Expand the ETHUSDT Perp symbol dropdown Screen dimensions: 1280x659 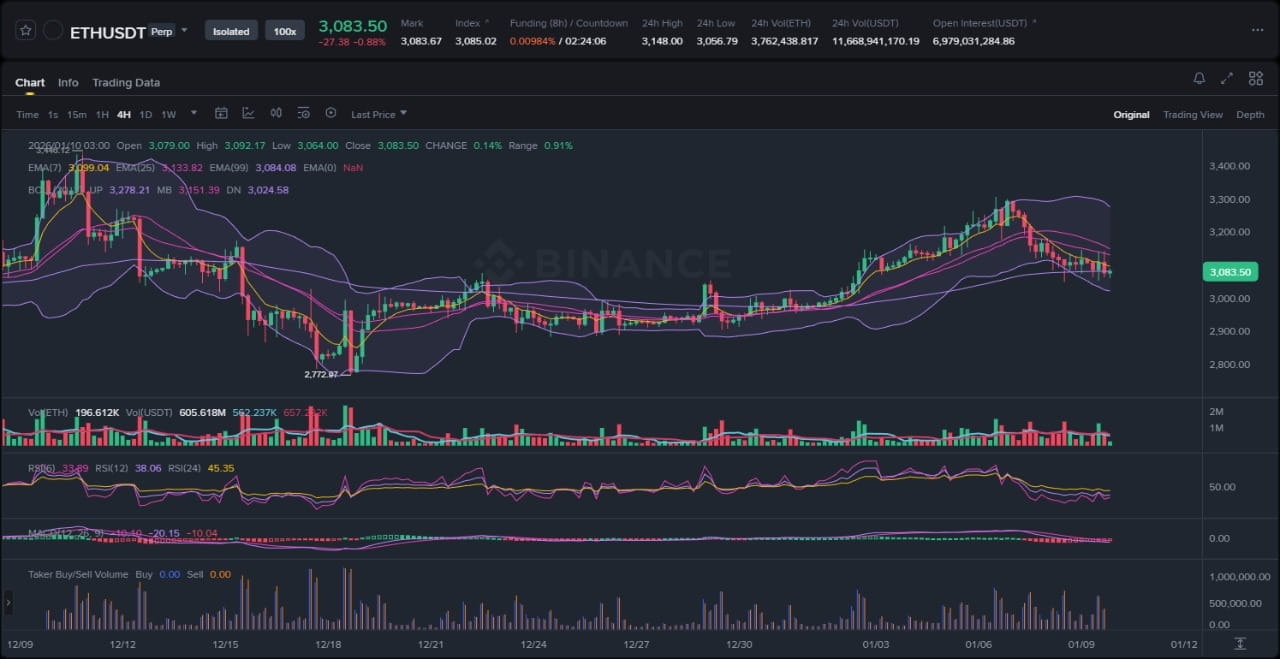(184, 31)
